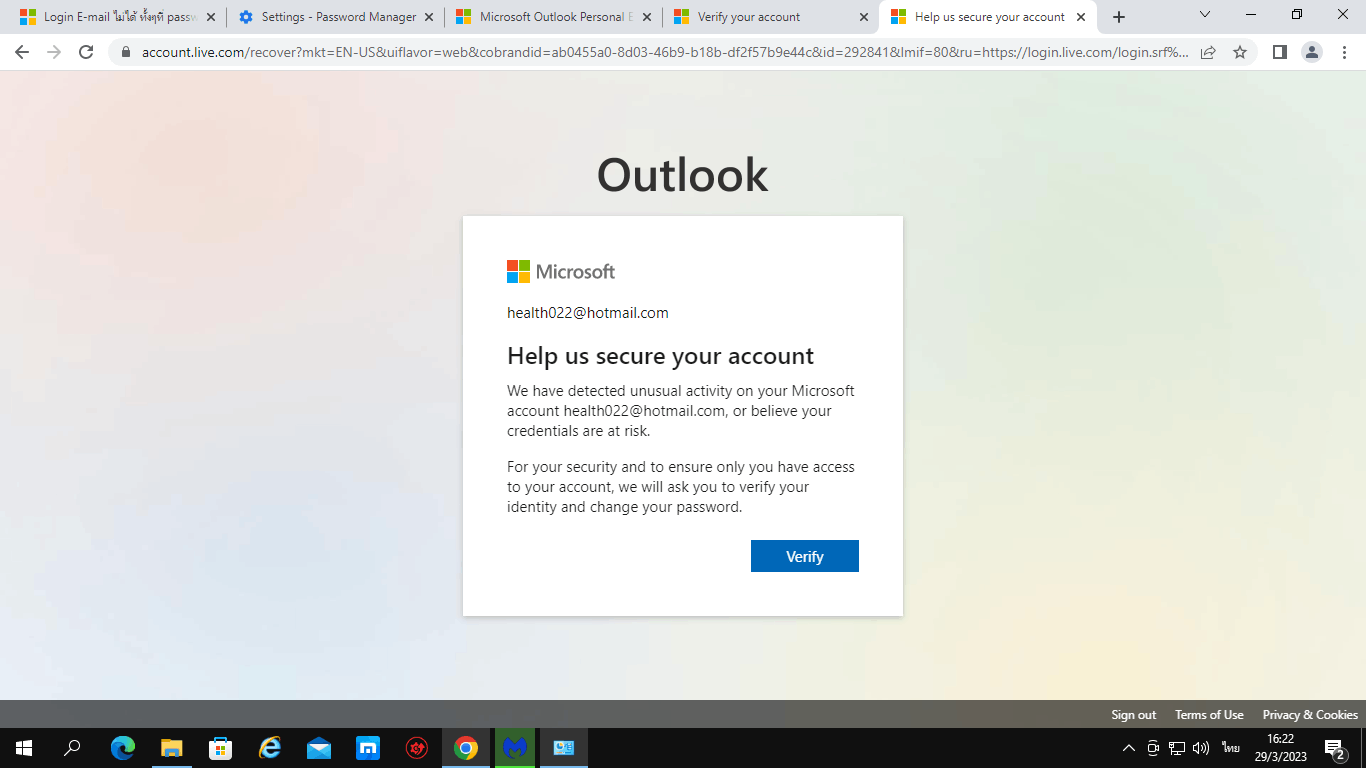Close the Verify your account tab

(x=864, y=17)
